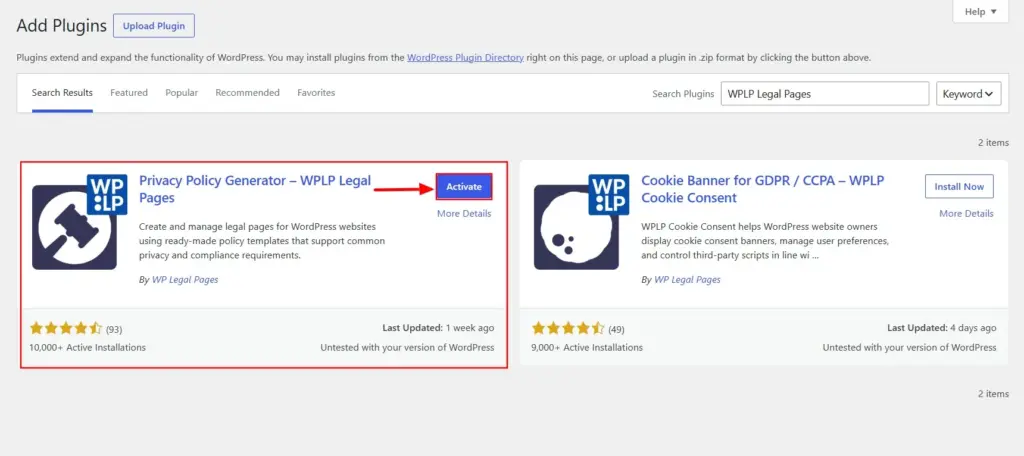Activate the Privacy Policy Generator plugin
1024x456 pixels.
coord(464,187)
